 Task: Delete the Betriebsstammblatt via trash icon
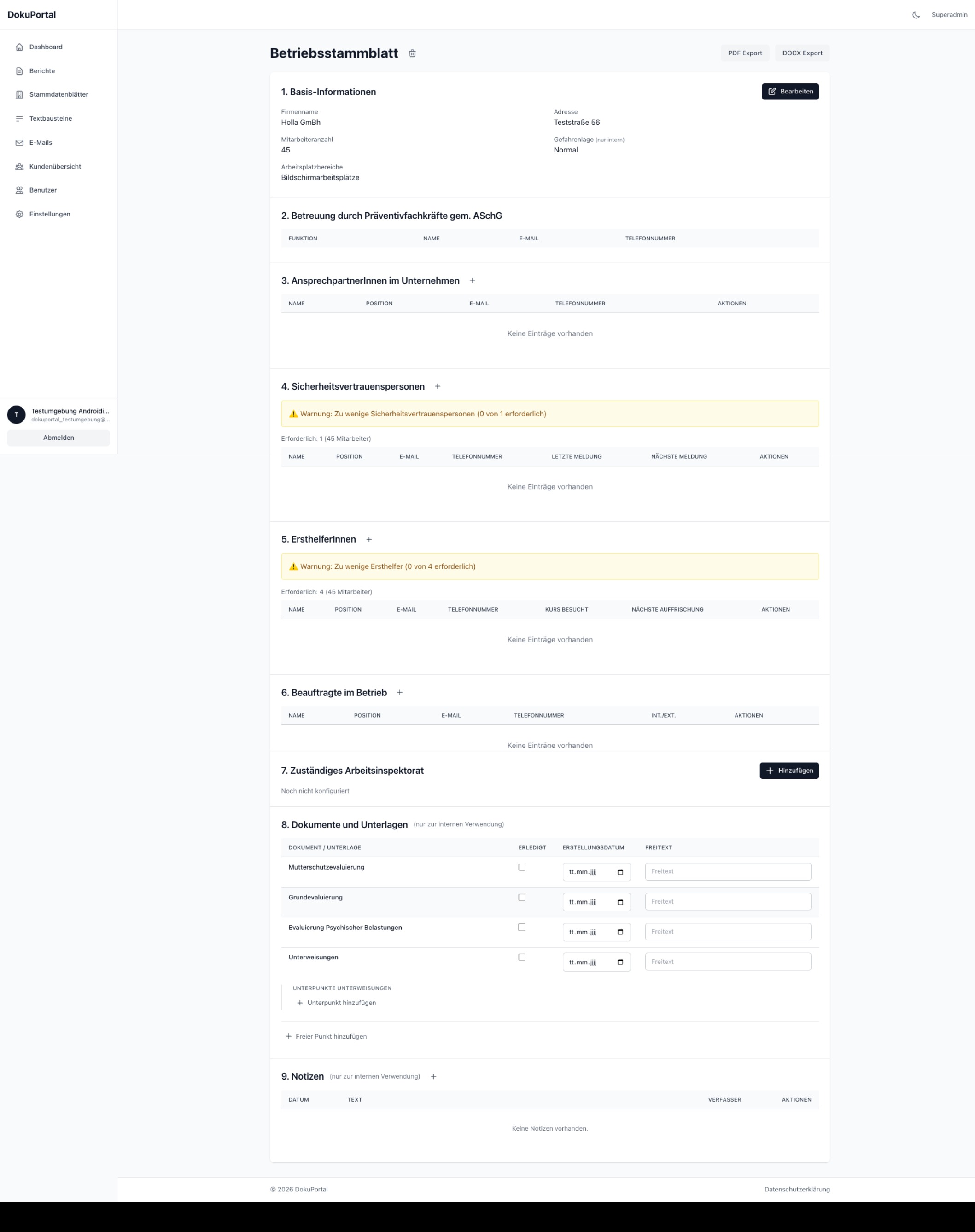coord(412,53)
